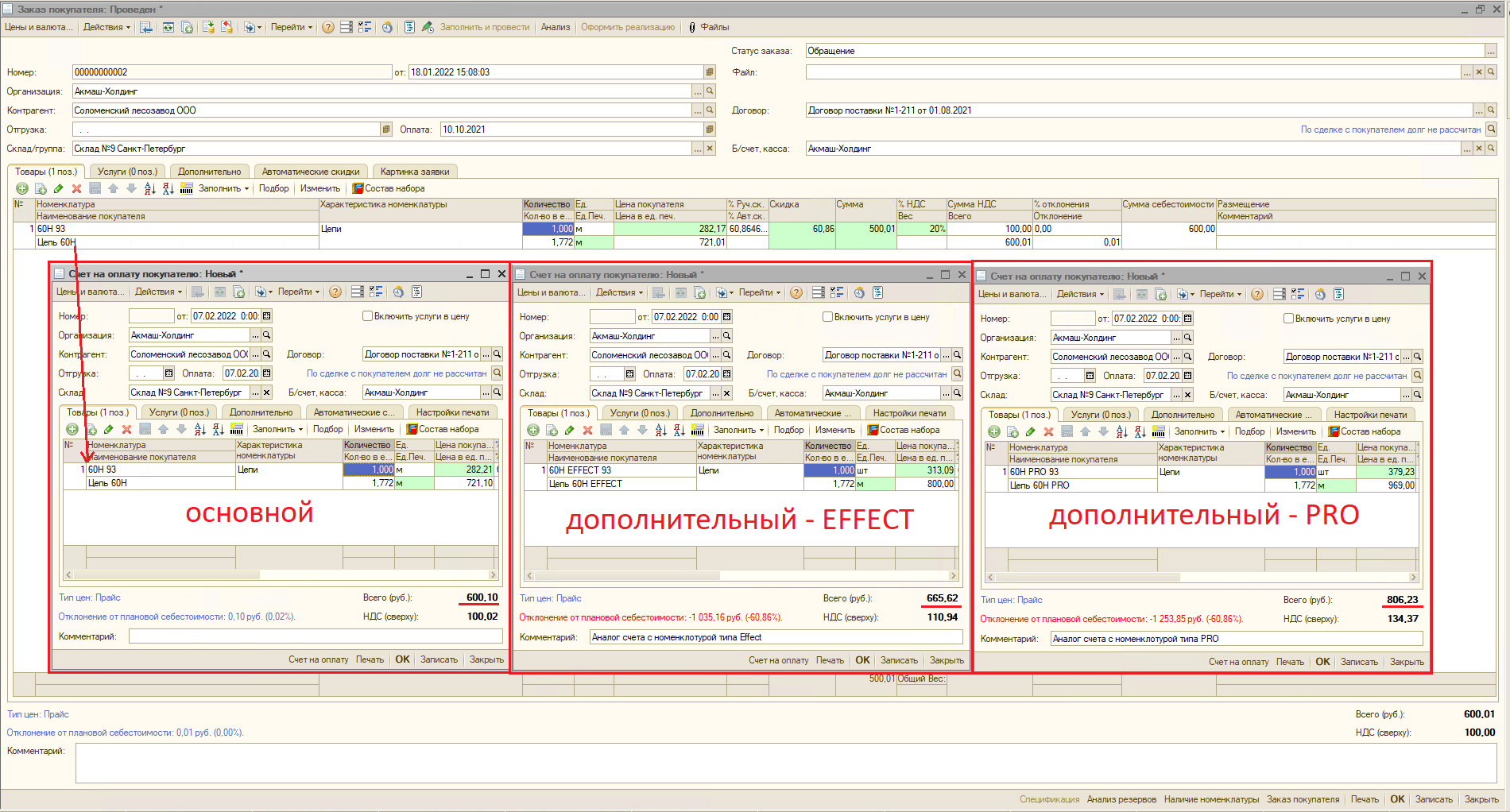Open the calendar picker for the order date 18.01.2022
Viewport: 1510px width, 812px height.
[710, 72]
